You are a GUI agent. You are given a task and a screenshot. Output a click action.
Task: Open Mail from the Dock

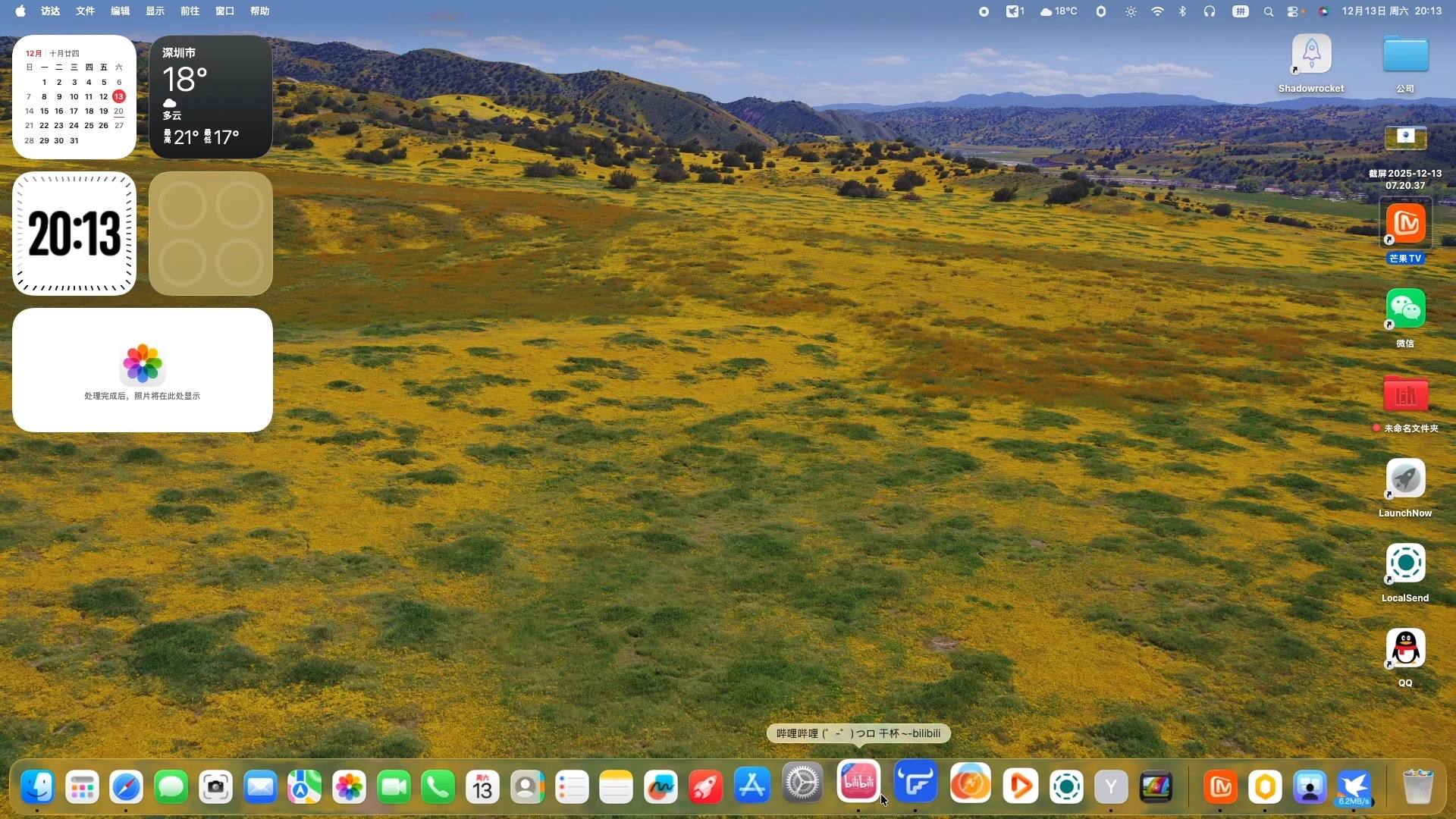point(260,787)
